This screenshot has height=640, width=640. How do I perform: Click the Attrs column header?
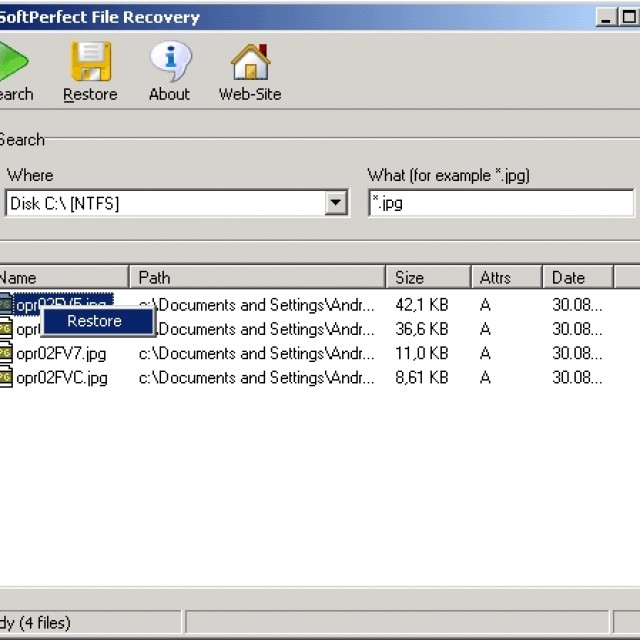point(506,278)
